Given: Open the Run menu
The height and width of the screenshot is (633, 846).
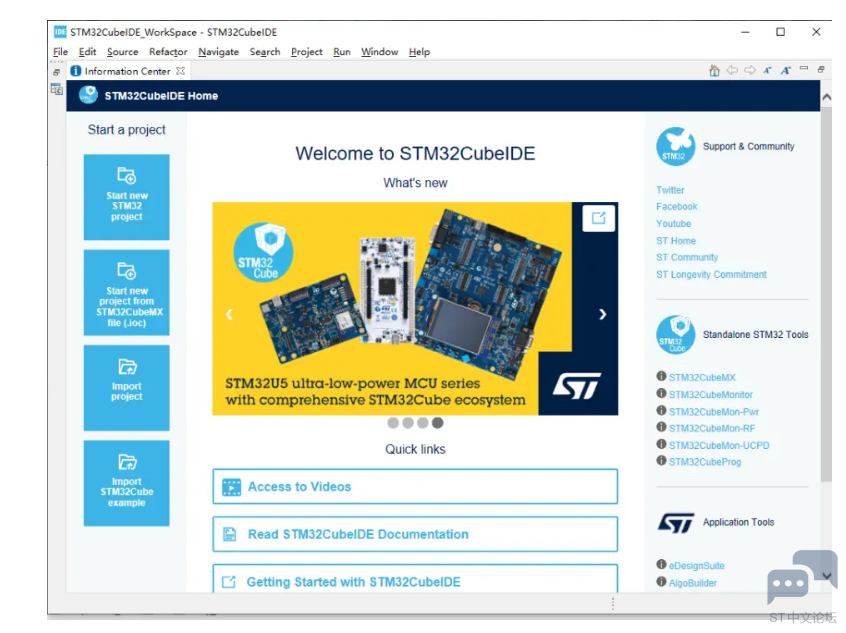Looking at the screenshot, I should point(342,52).
